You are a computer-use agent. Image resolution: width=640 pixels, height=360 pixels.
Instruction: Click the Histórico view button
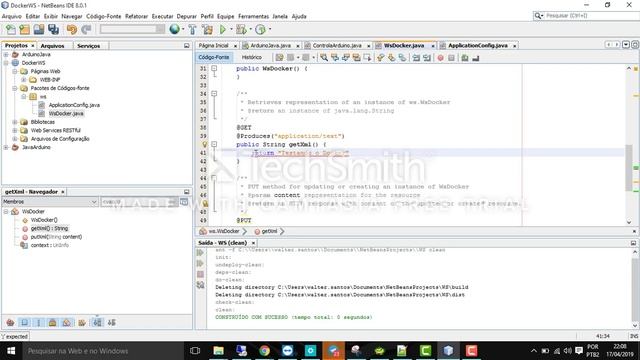251,57
